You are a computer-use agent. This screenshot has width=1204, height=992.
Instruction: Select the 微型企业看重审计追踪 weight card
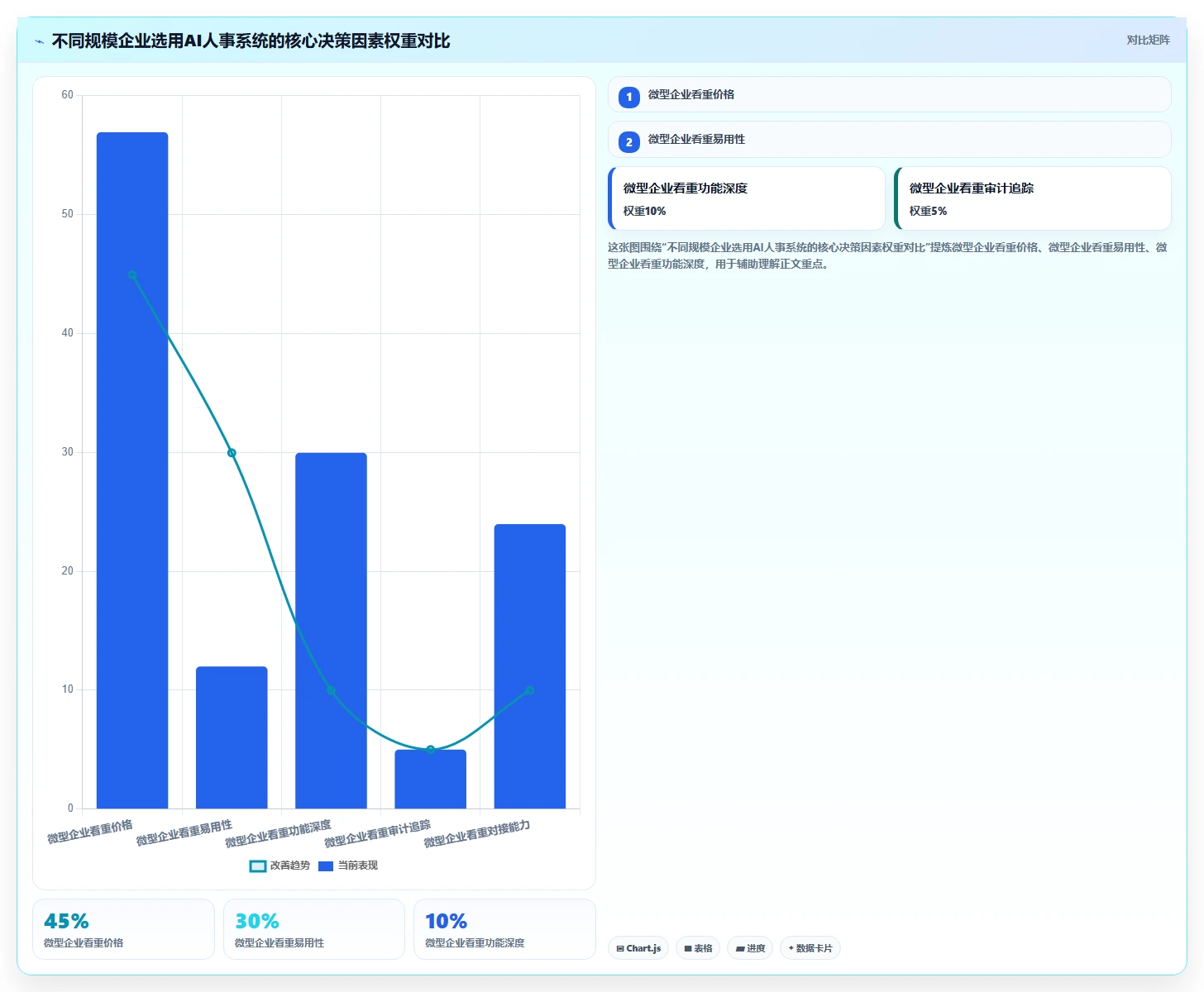(1033, 198)
